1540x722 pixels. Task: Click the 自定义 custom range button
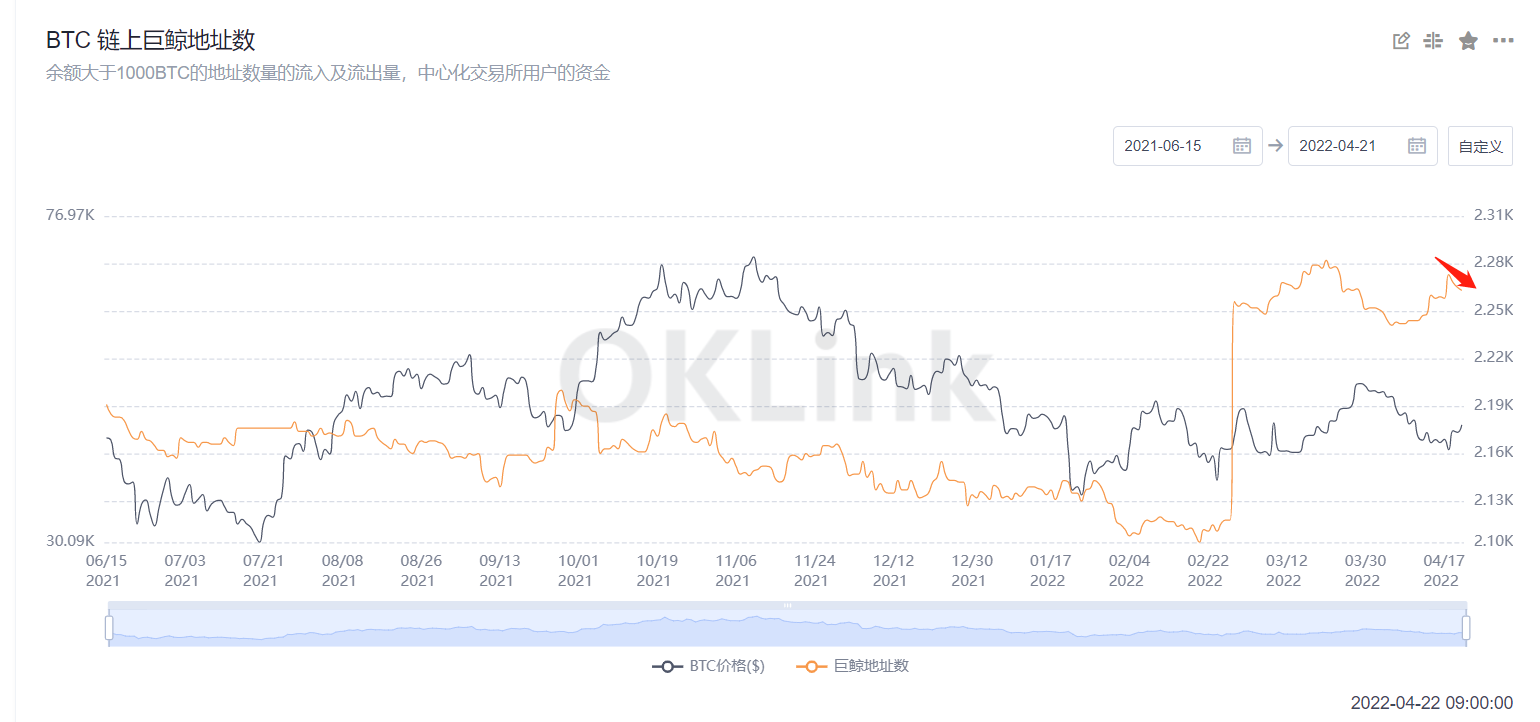coord(1480,146)
